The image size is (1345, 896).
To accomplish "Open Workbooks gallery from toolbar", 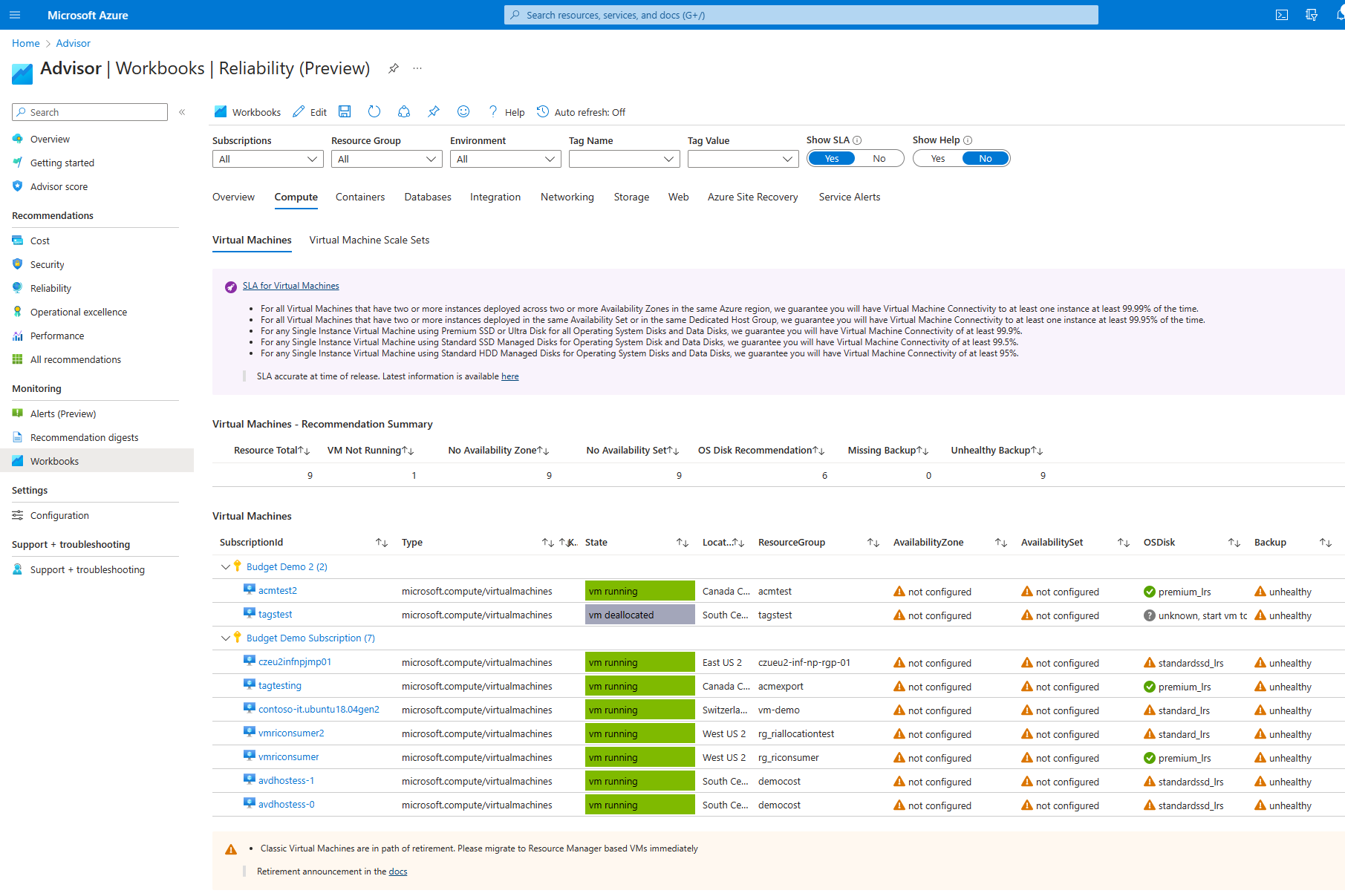I will [247, 112].
